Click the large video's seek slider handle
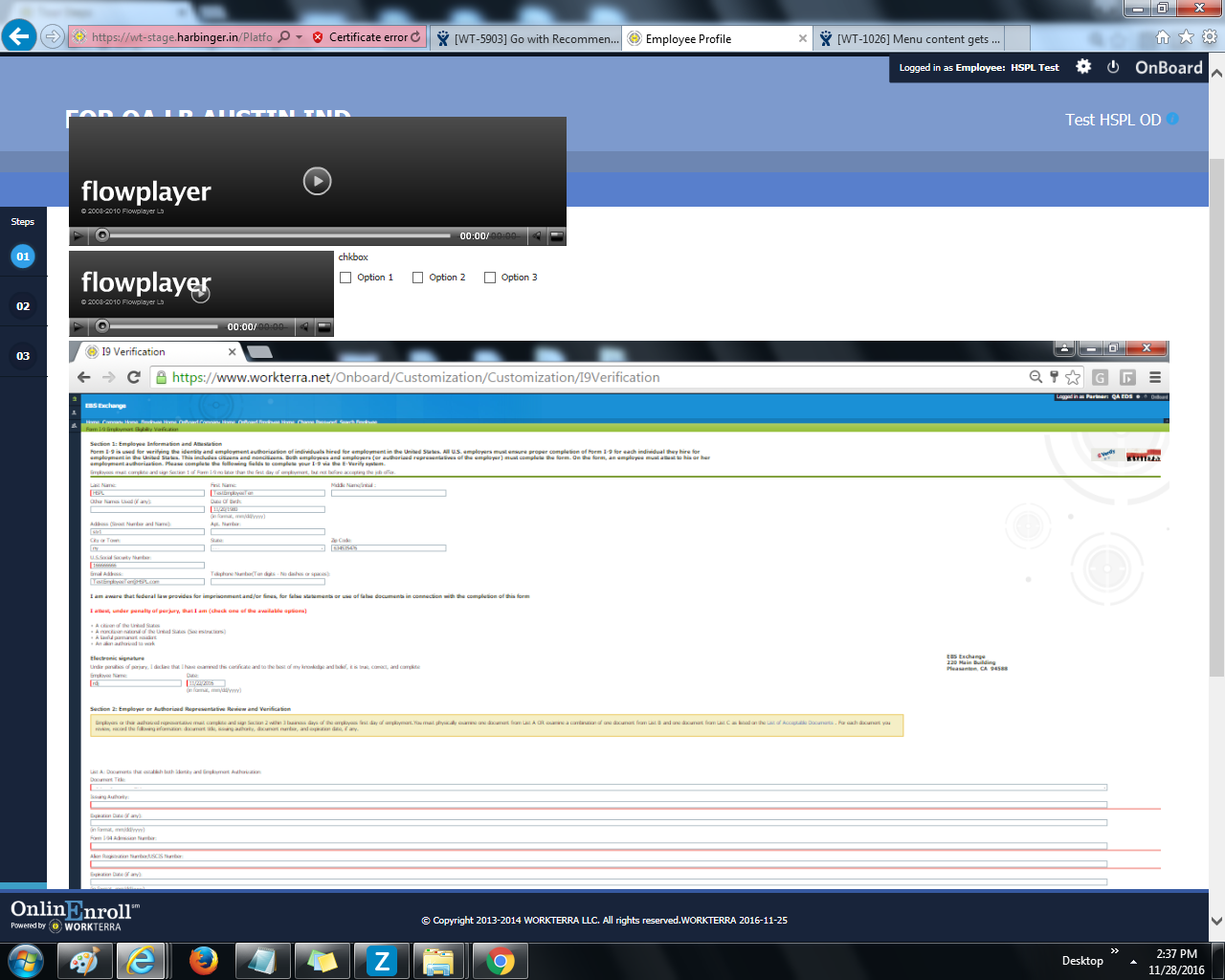This screenshot has height=980, width=1225. pos(102,235)
